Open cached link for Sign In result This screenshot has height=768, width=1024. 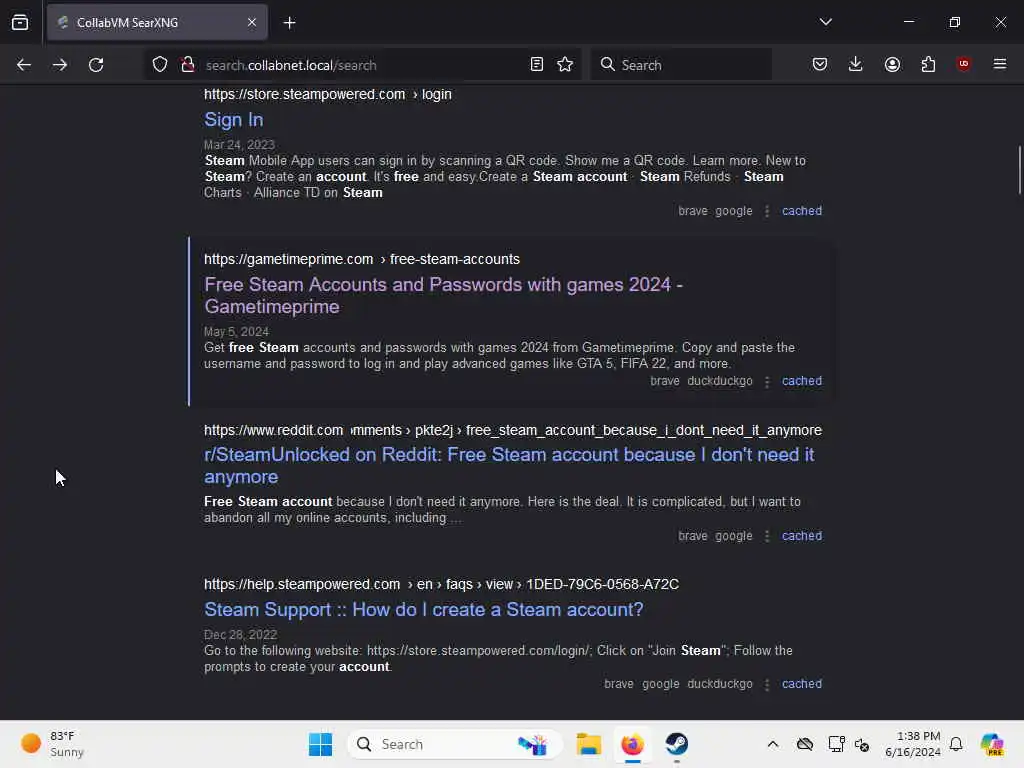(x=802, y=211)
